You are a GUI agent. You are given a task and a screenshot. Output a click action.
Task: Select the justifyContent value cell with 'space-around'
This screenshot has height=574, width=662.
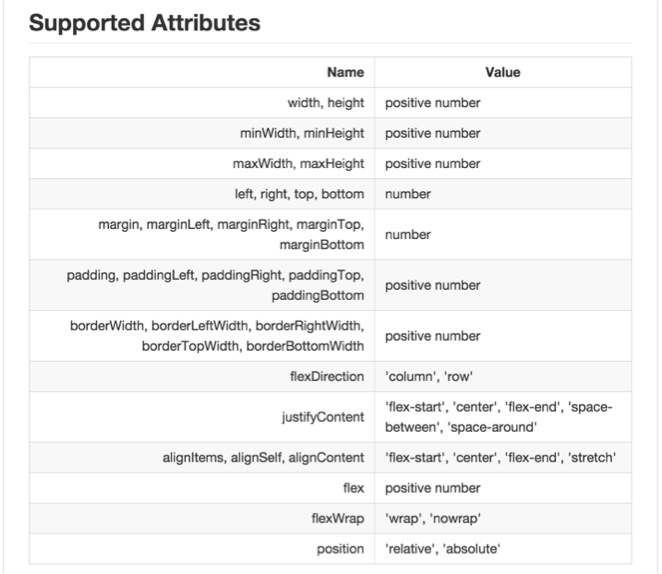[x=498, y=417]
